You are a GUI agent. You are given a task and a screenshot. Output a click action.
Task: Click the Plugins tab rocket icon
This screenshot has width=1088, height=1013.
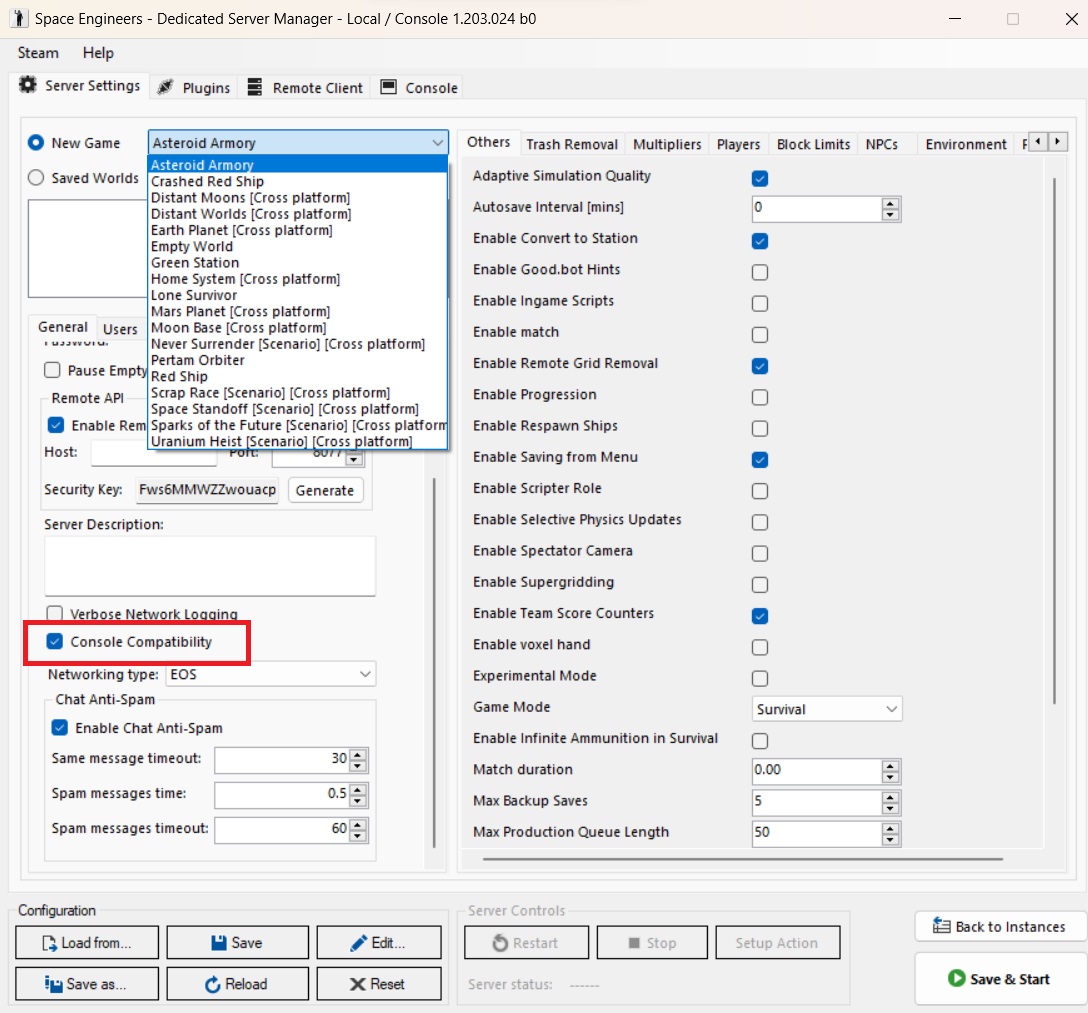tap(166, 88)
